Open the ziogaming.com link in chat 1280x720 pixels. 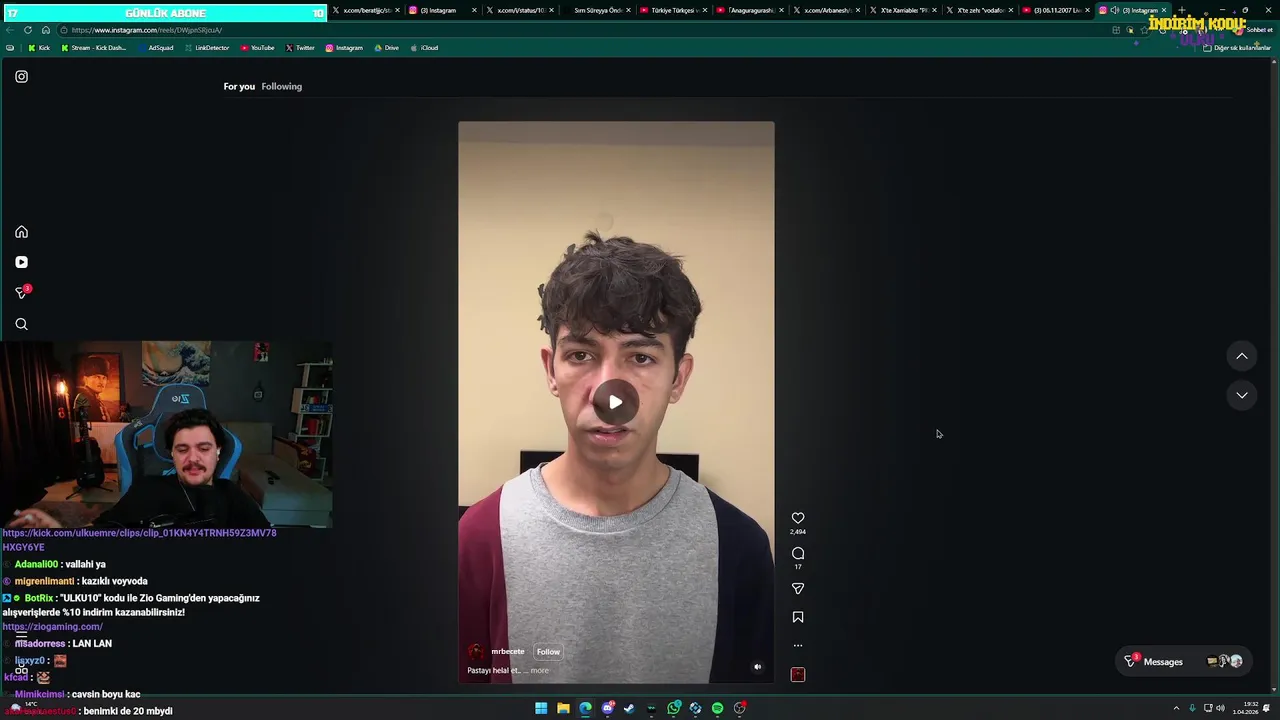pyautogui.click(x=52, y=627)
